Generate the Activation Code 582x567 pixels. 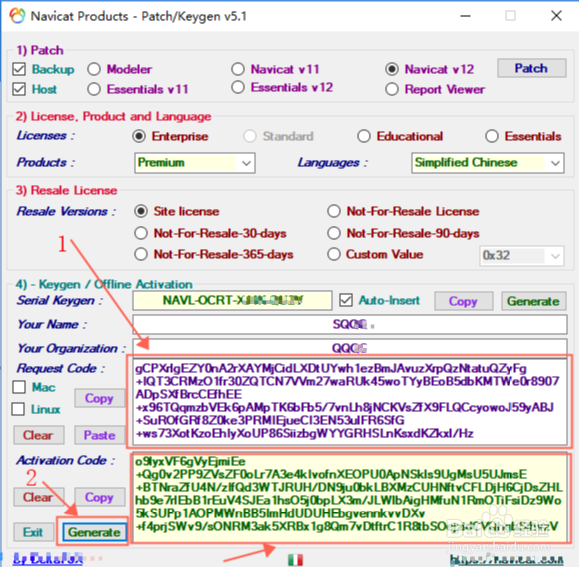[94, 532]
